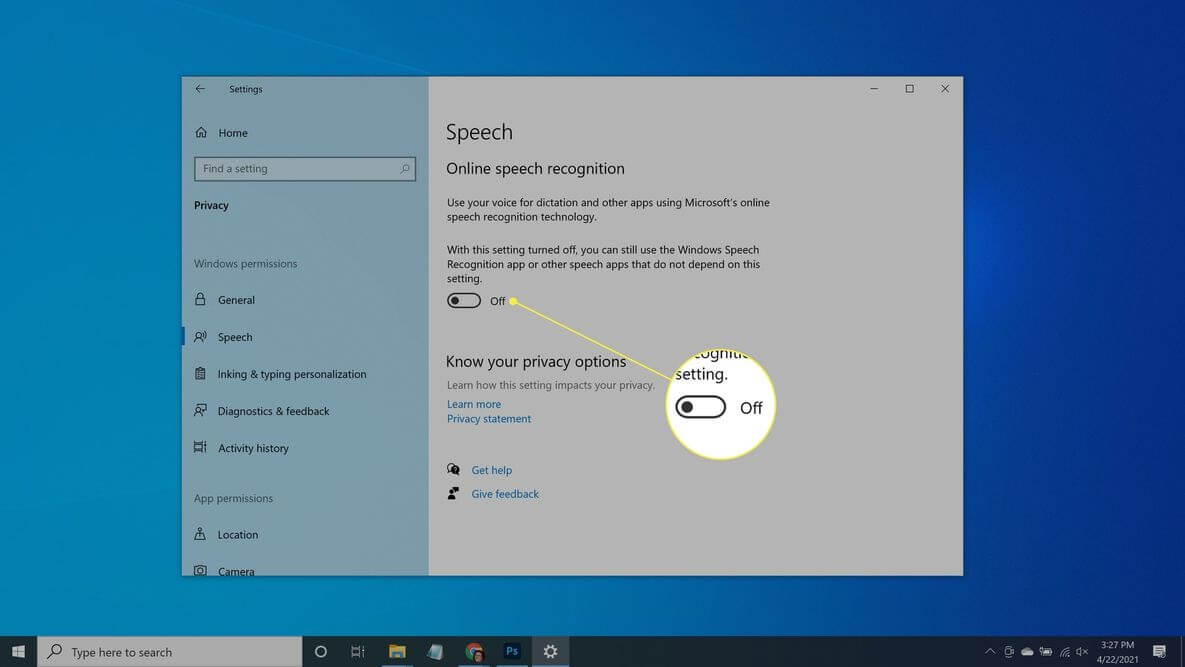Click the Inking & typing clipboard icon
The height and width of the screenshot is (667, 1185).
[x=200, y=373]
